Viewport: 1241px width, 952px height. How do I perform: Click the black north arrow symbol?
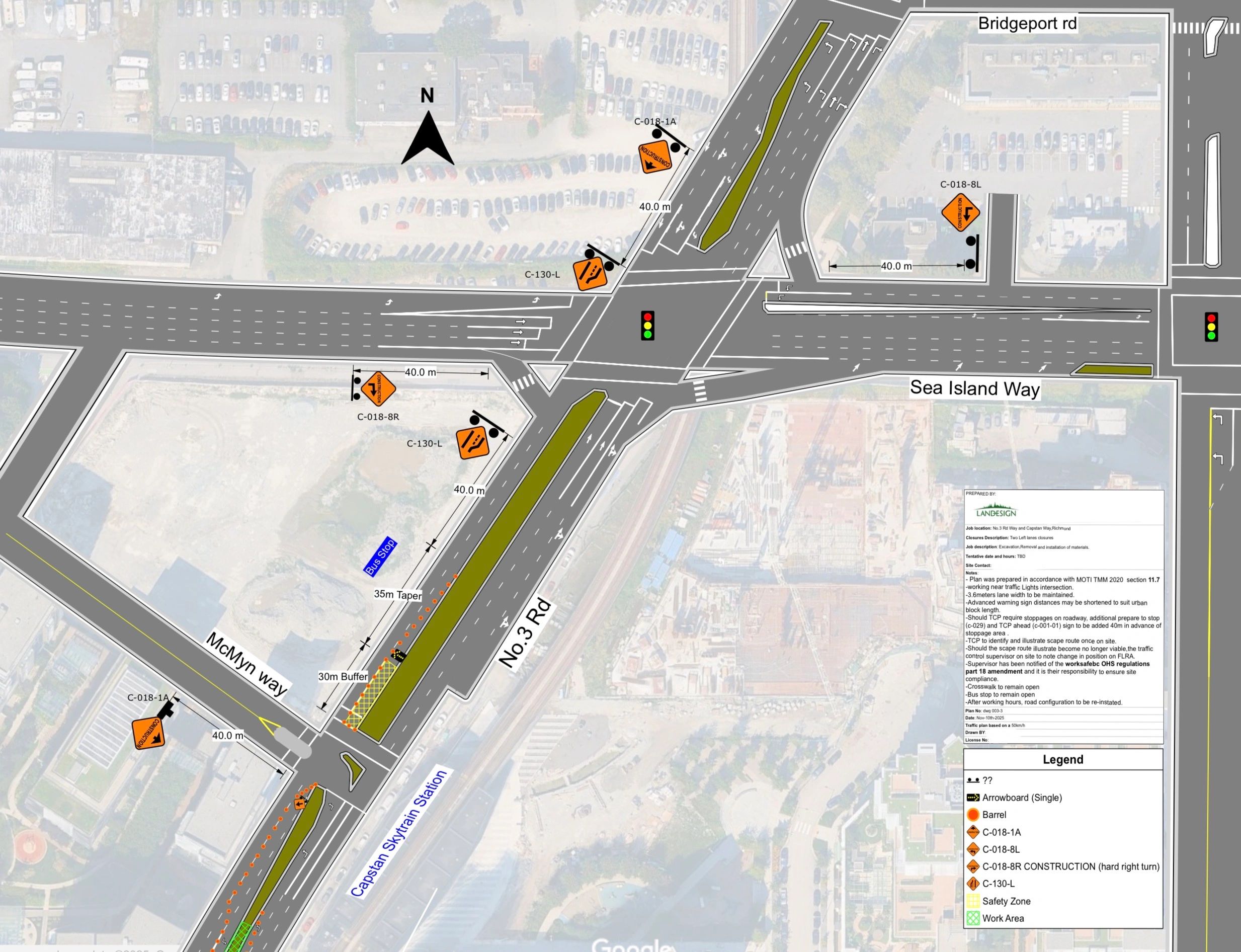click(428, 139)
